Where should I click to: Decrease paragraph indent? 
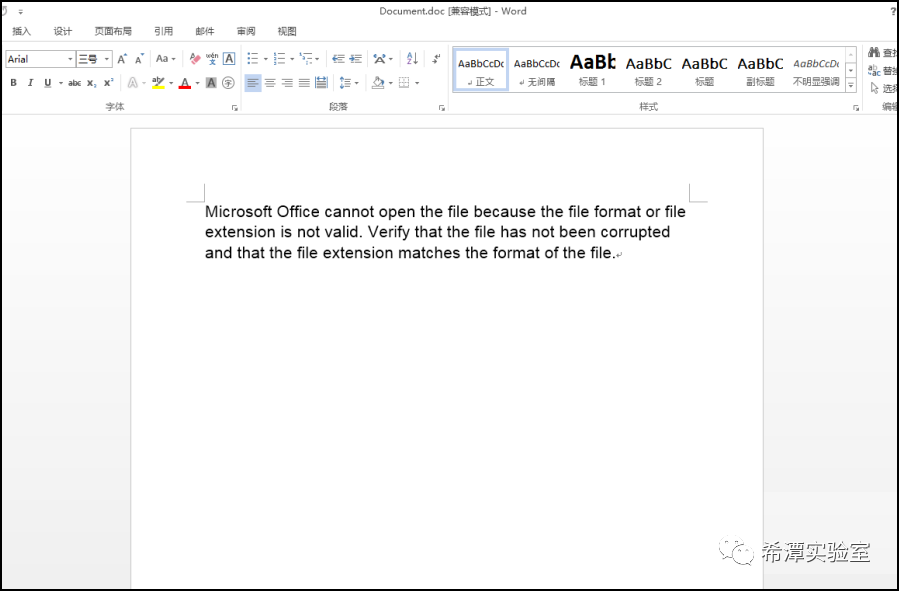(x=338, y=58)
